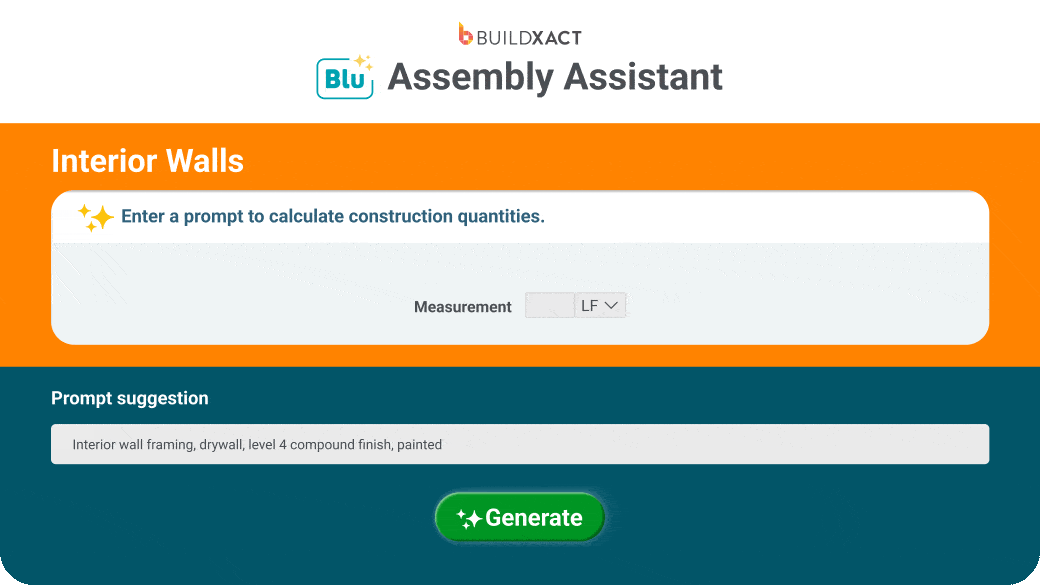Open the LF unit dropdown
Viewport: 1040px width, 585px height.
coord(600,305)
